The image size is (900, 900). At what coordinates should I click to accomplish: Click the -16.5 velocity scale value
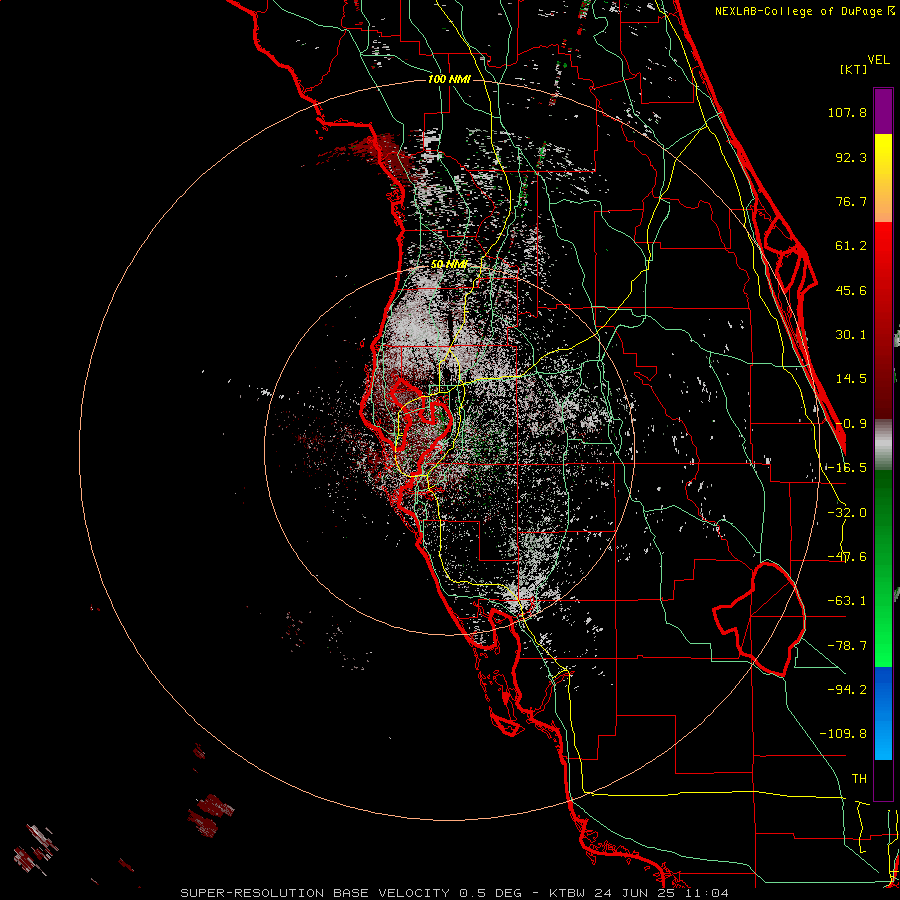(x=847, y=468)
